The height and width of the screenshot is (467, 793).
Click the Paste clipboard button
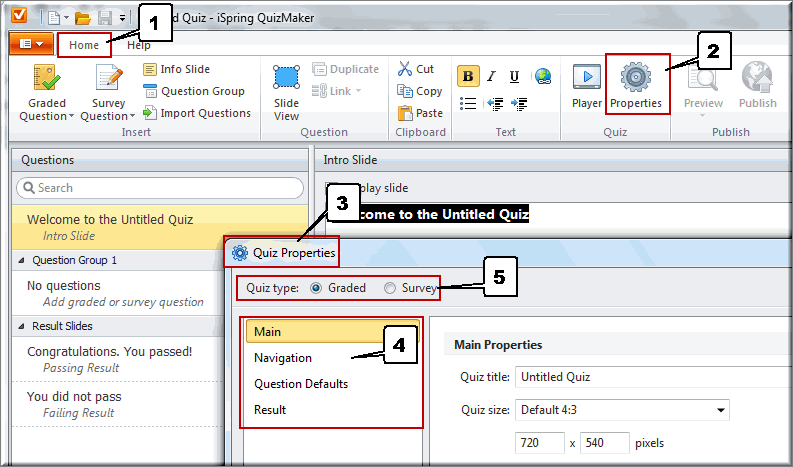pos(420,113)
